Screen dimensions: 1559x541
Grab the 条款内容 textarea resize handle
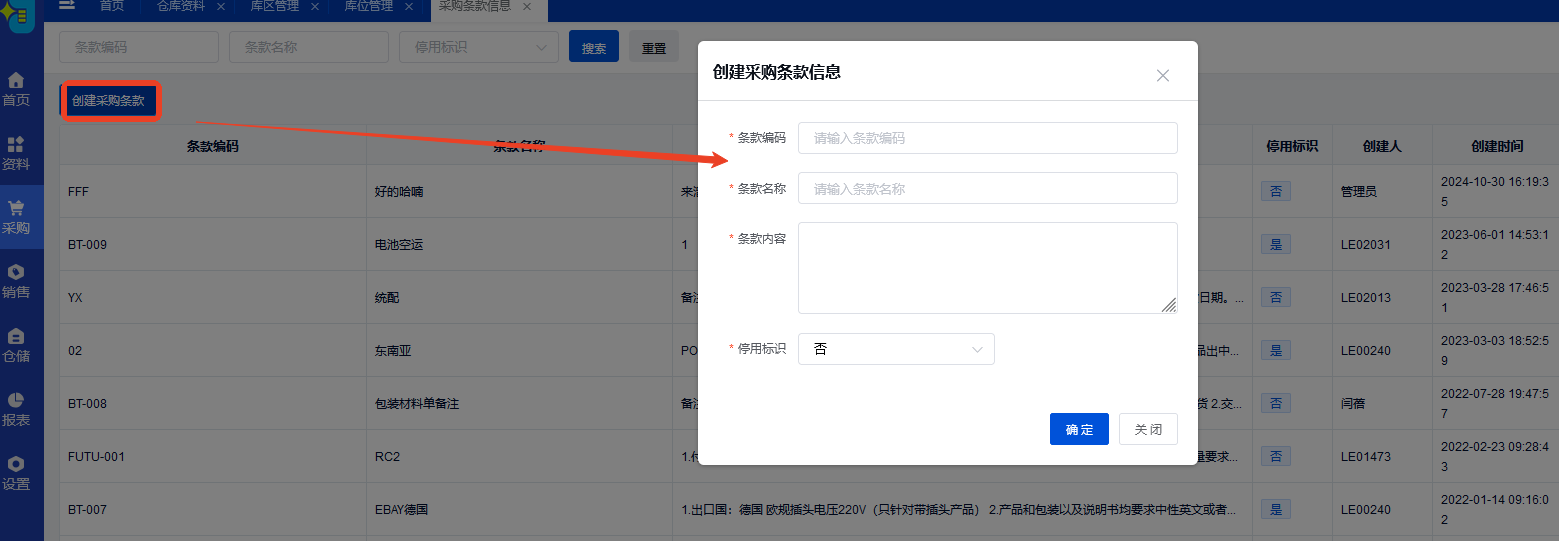click(x=1169, y=305)
